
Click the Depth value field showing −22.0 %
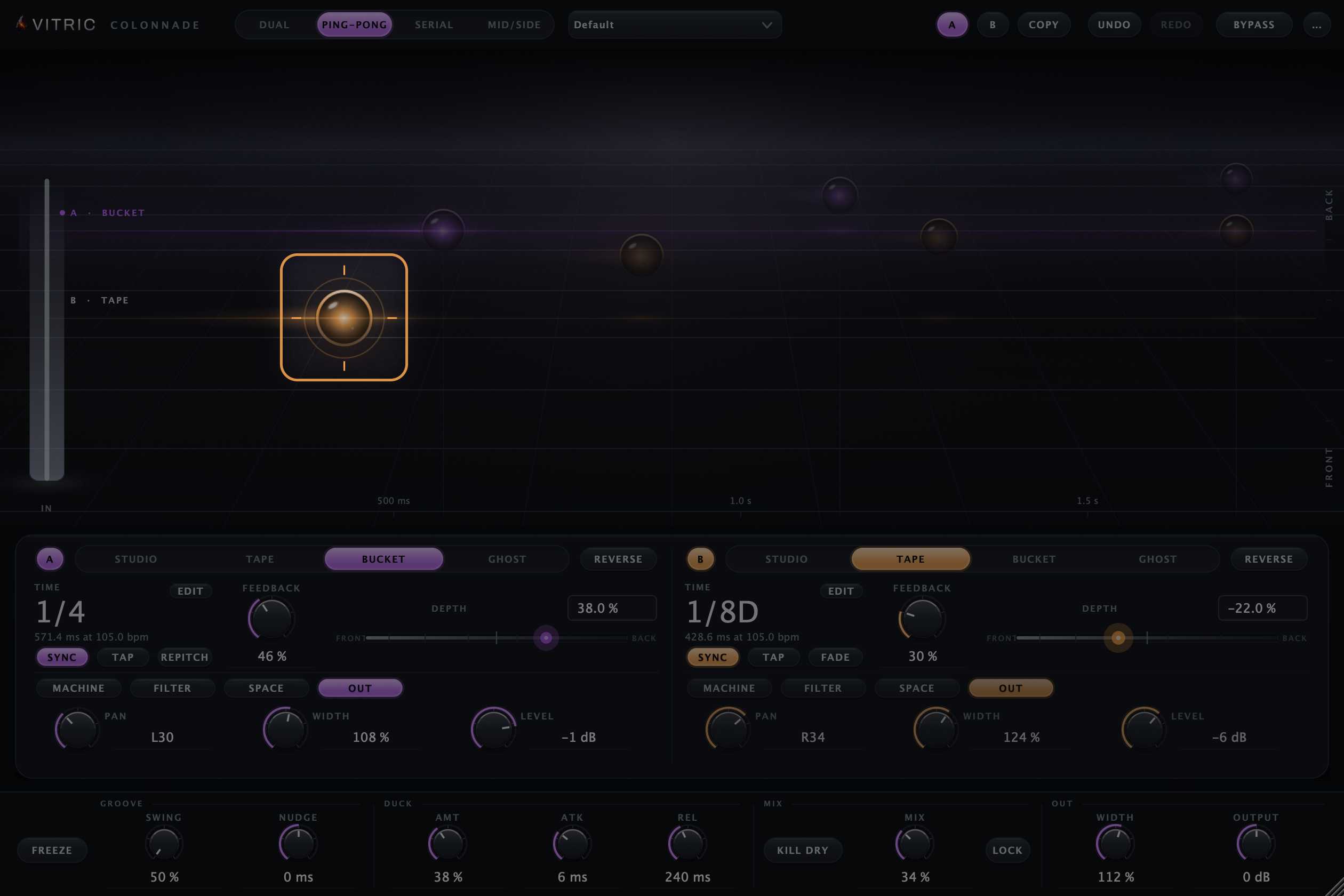coord(1262,608)
